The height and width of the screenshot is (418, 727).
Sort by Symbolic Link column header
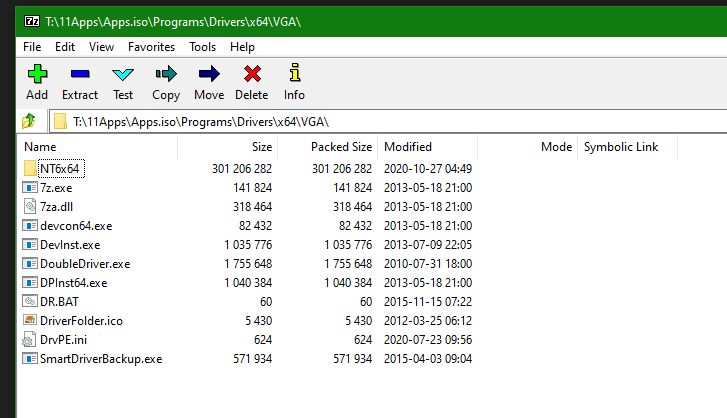pyautogui.click(x=628, y=147)
